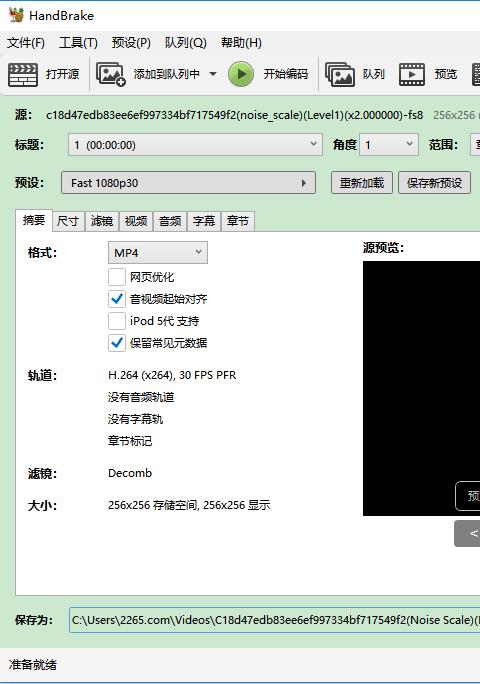This screenshot has height=684, width=480.
Task: Click the black source preview image
Action: click(421, 388)
